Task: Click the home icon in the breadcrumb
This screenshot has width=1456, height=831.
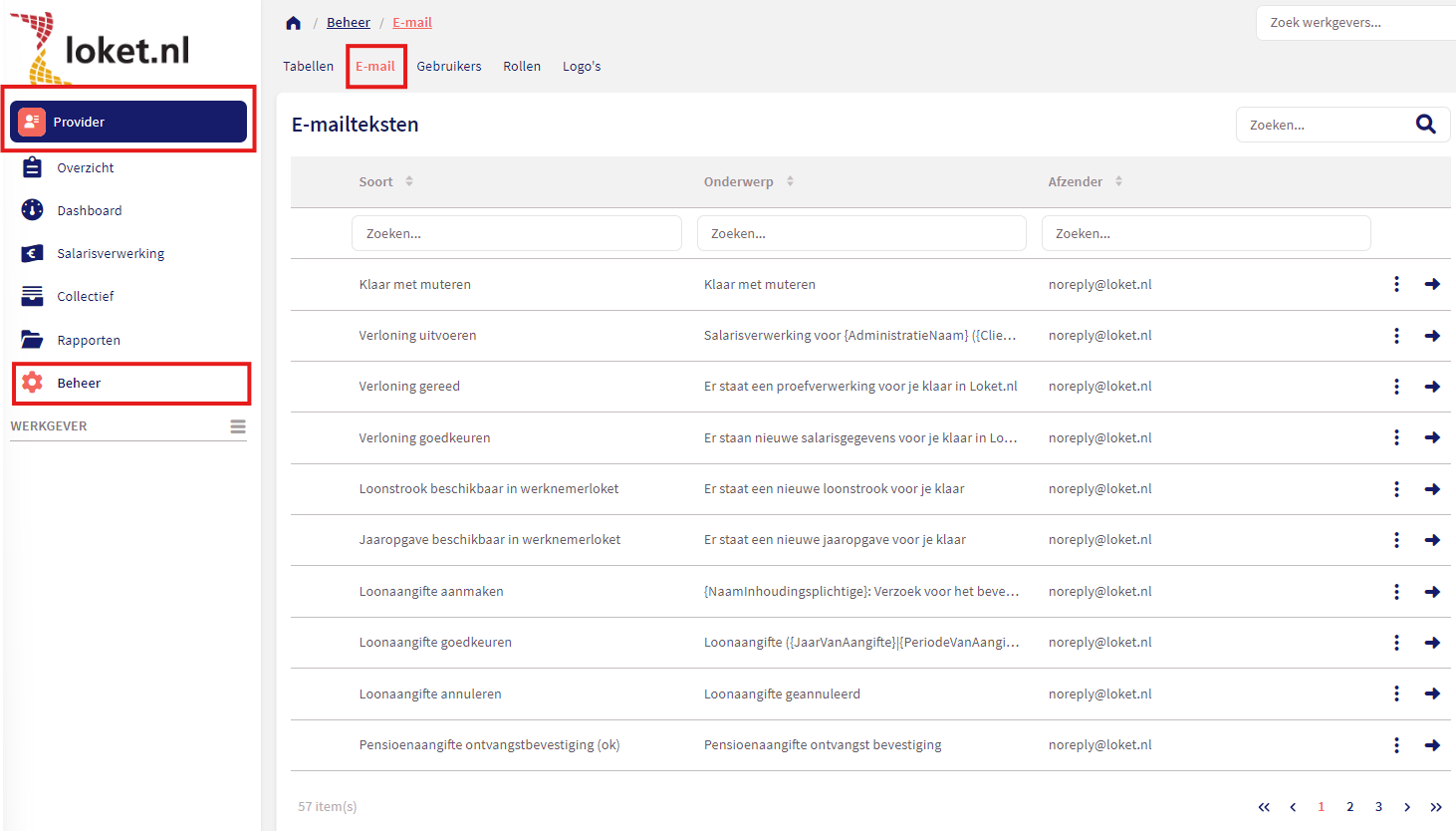Action: click(x=293, y=23)
